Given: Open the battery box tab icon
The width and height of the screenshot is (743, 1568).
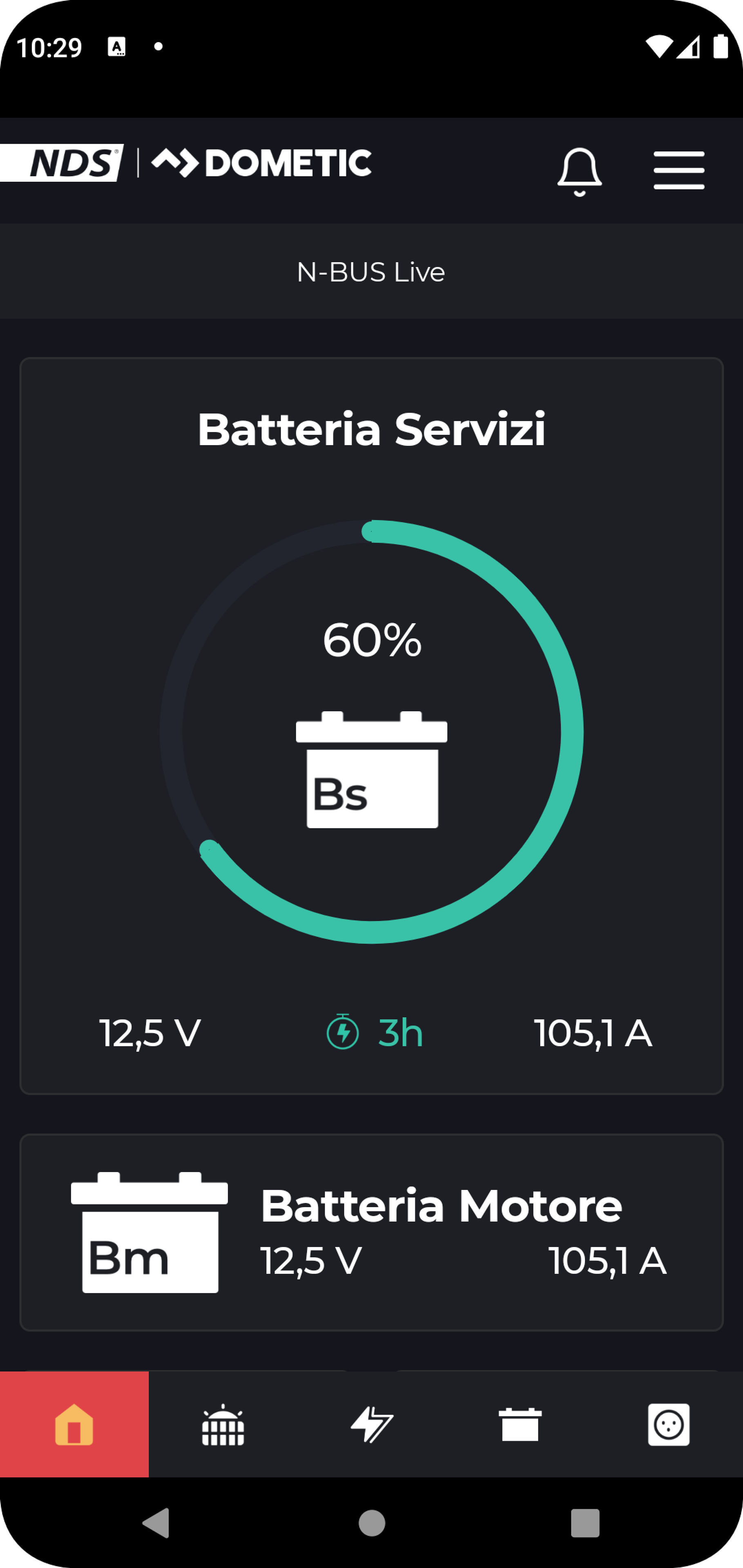Looking at the screenshot, I should 520,1424.
